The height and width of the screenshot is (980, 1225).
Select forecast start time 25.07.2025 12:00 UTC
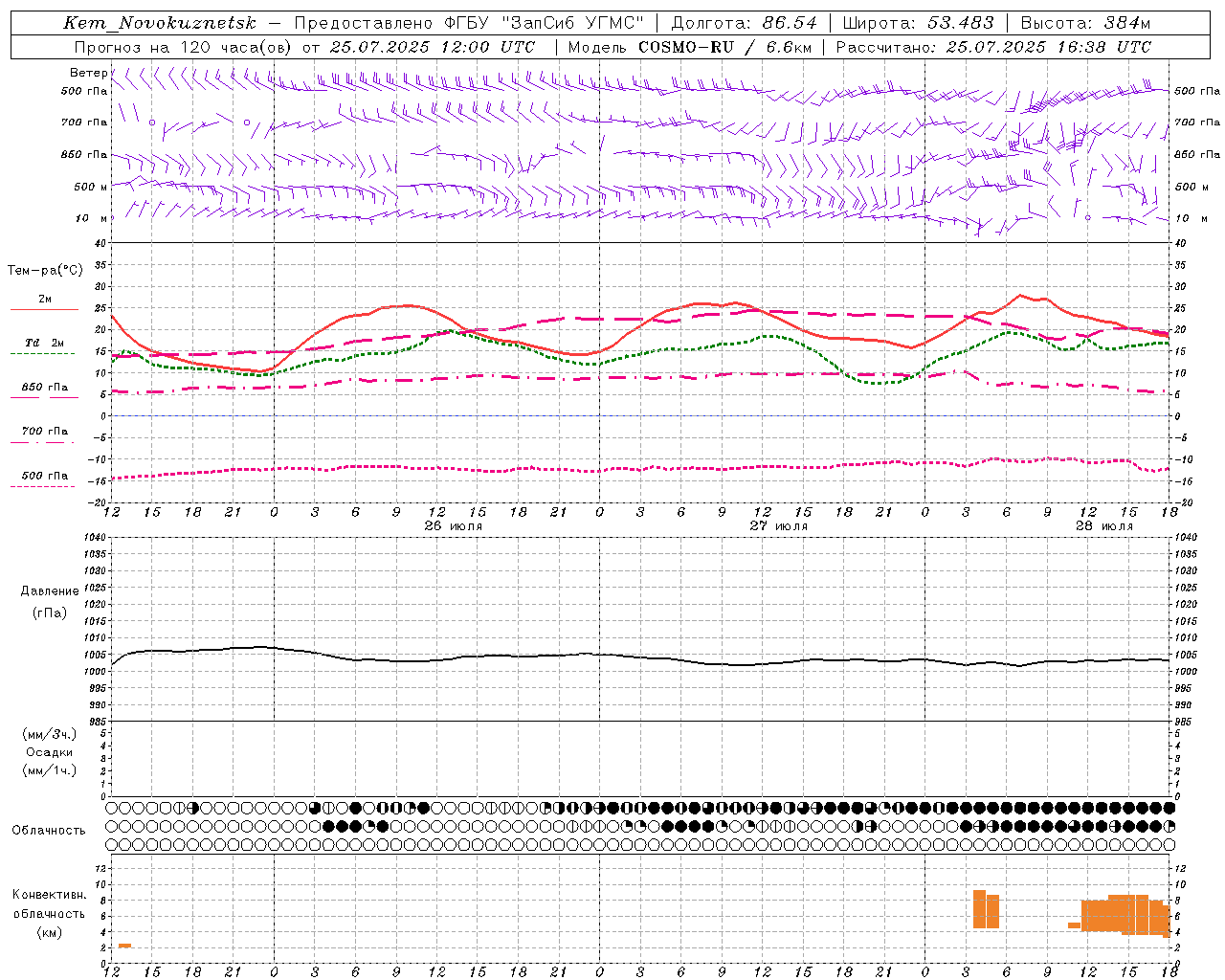click(x=433, y=47)
